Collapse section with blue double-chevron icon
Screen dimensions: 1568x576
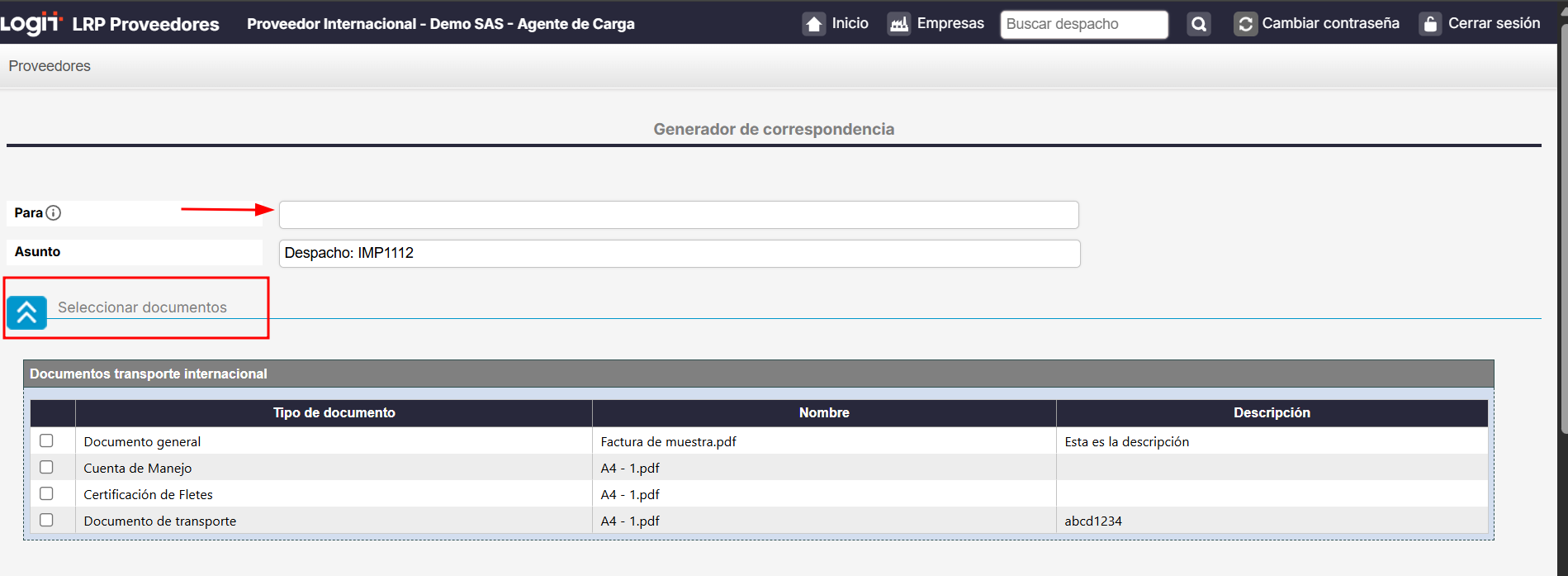pos(27,313)
